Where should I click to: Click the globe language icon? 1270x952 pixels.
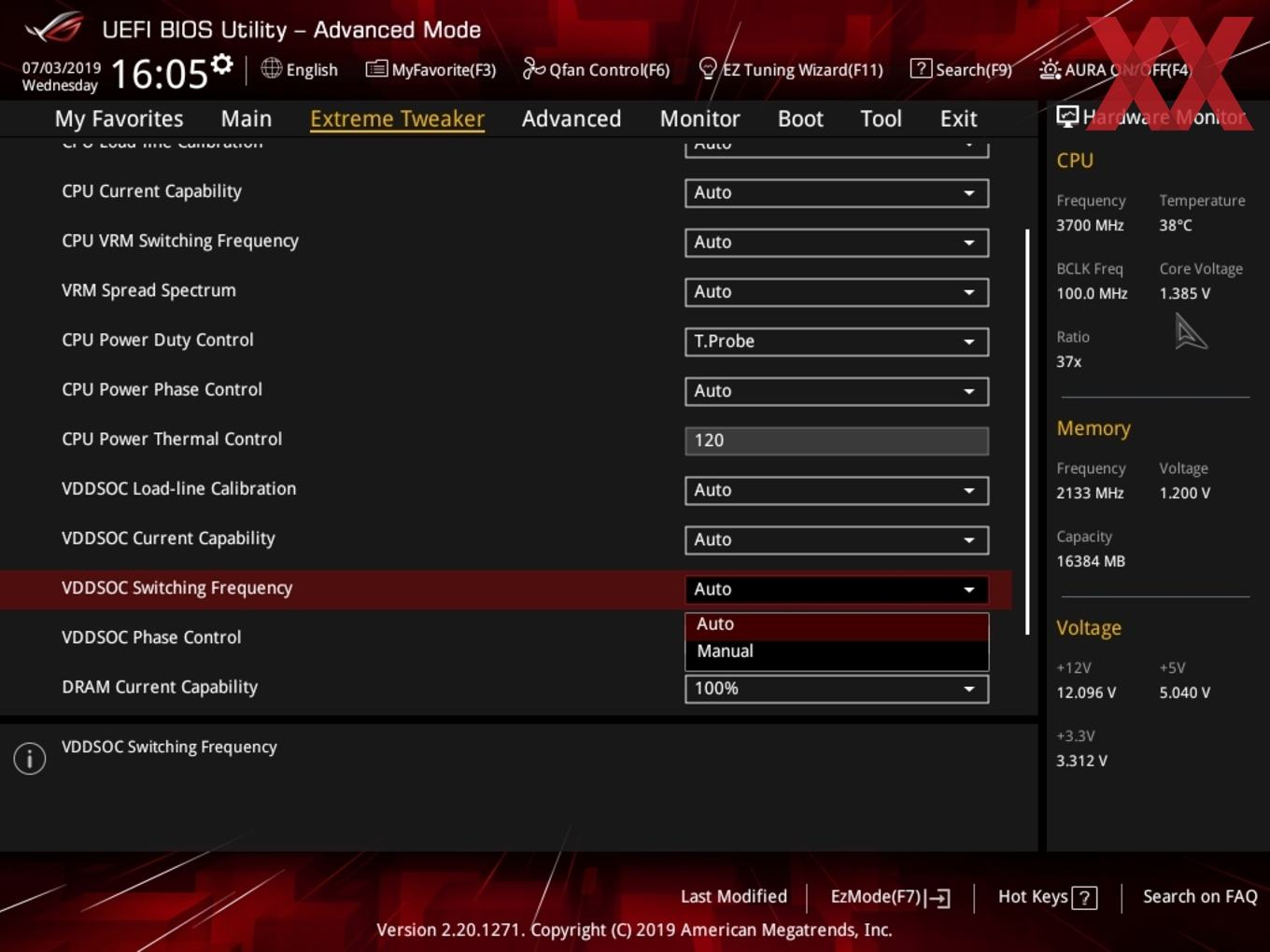271,68
